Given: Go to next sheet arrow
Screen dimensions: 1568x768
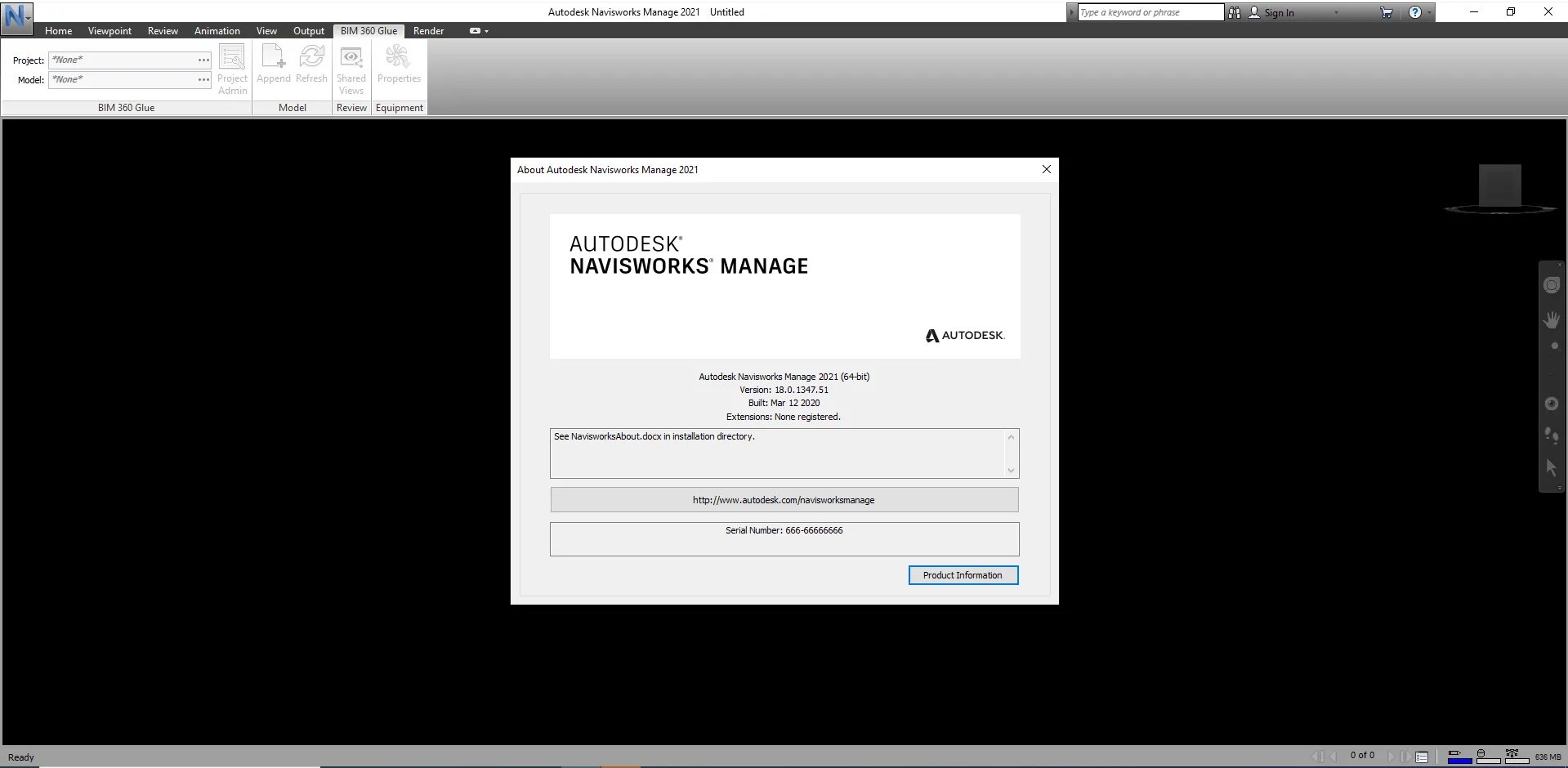Looking at the screenshot, I should (x=1391, y=757).
